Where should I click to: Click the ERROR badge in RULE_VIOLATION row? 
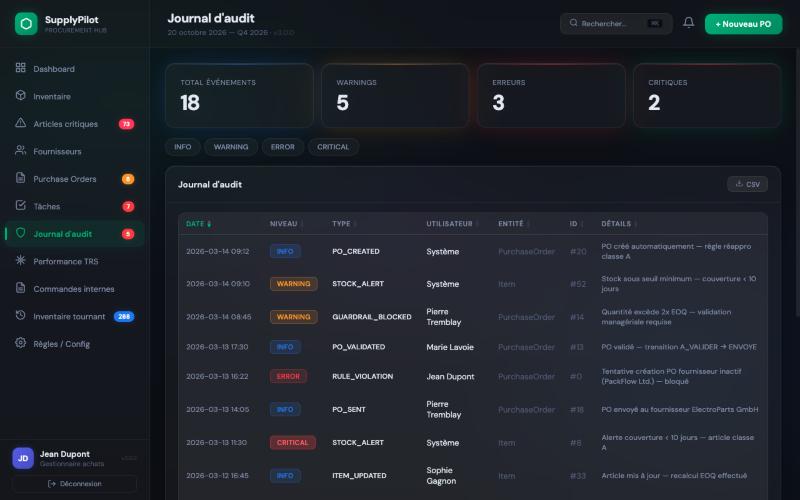coord(288,376)
